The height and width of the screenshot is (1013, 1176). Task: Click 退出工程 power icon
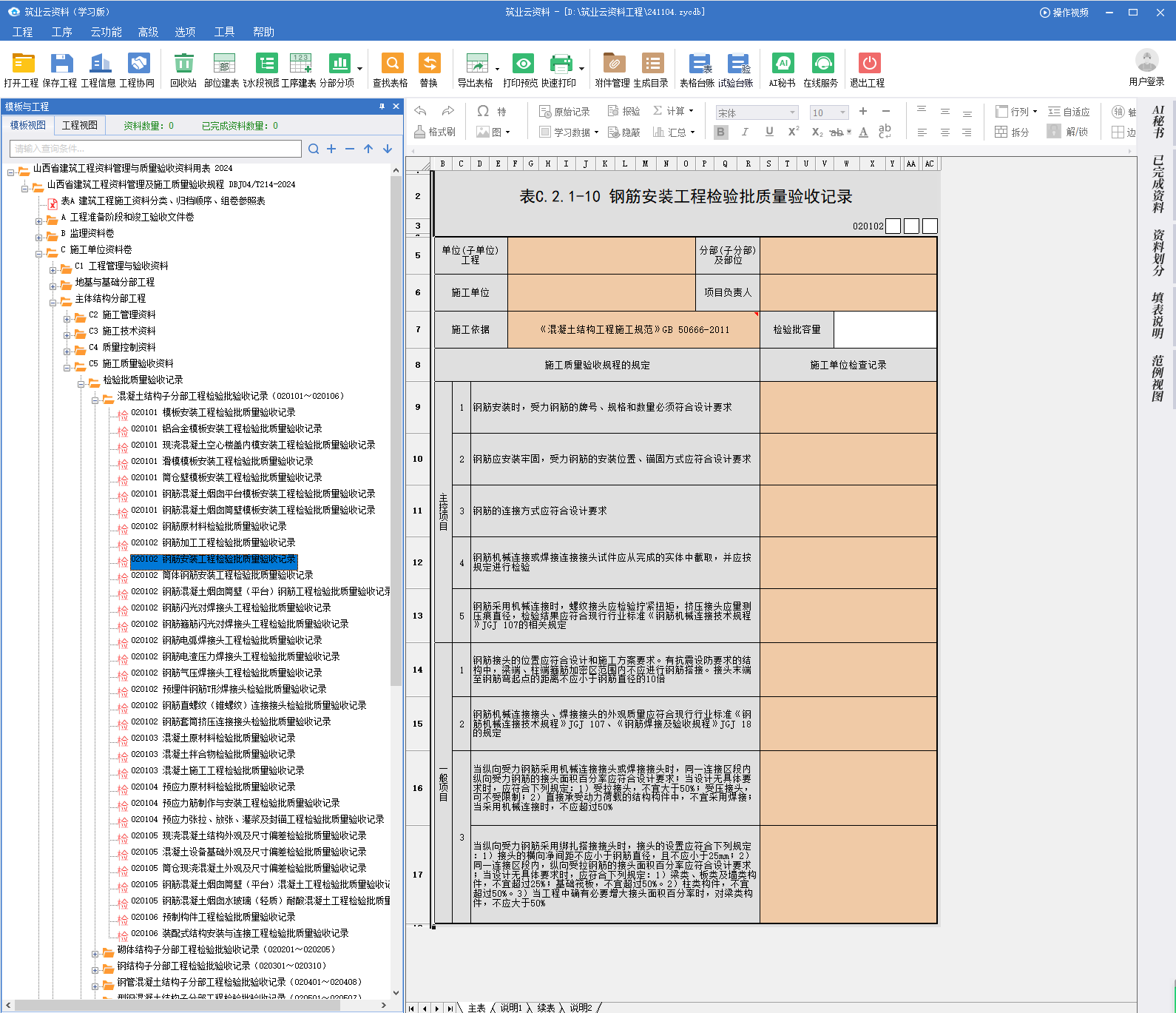click(x=868, y=69)
